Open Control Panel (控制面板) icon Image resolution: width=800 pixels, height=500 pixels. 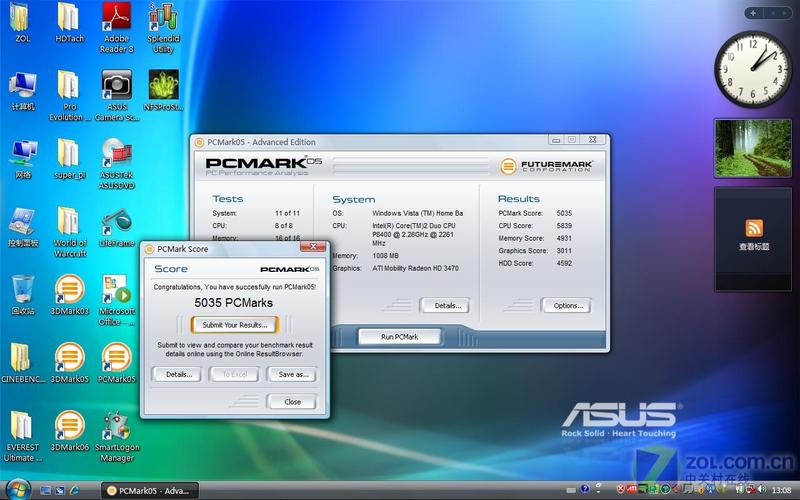click(x=23, y=228)
